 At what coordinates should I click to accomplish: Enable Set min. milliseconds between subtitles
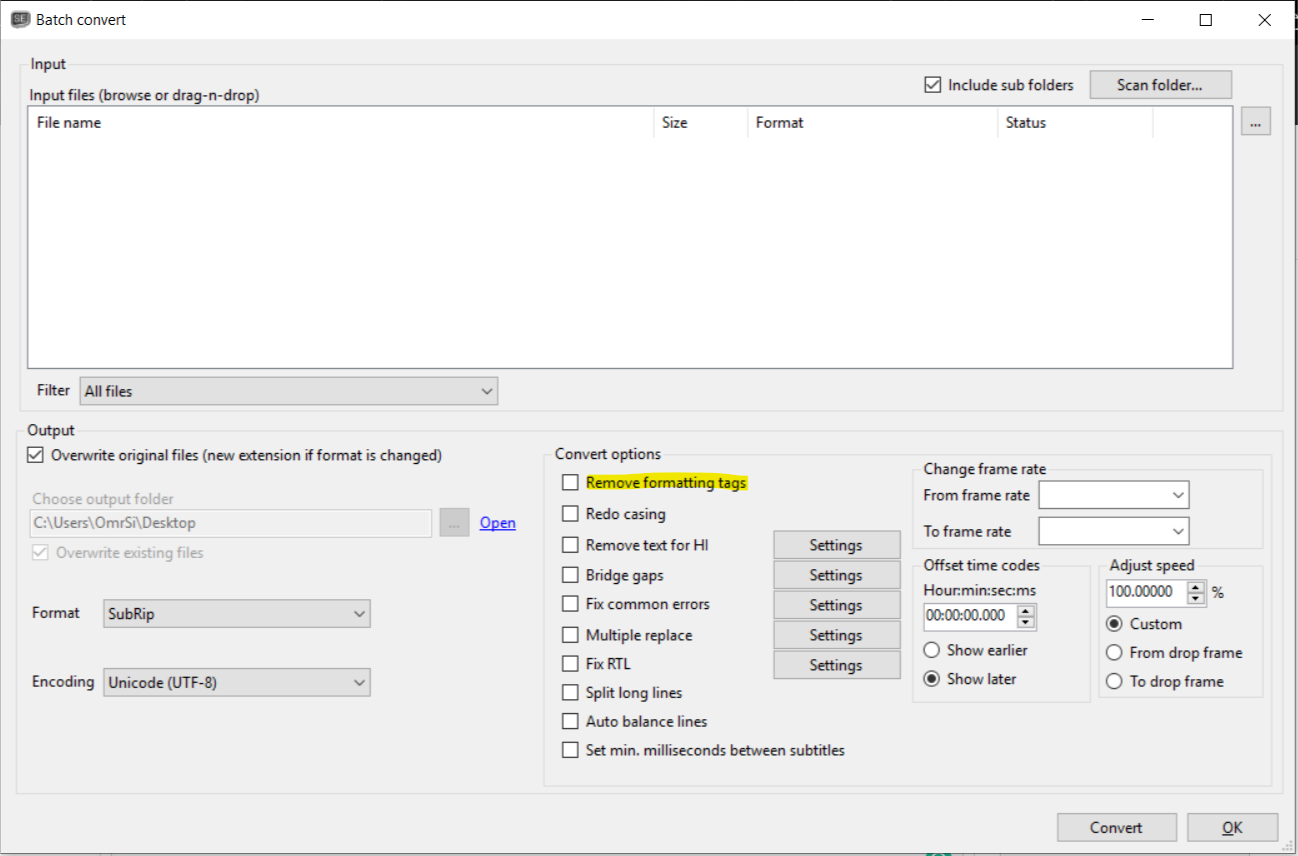tap(570, 749)
